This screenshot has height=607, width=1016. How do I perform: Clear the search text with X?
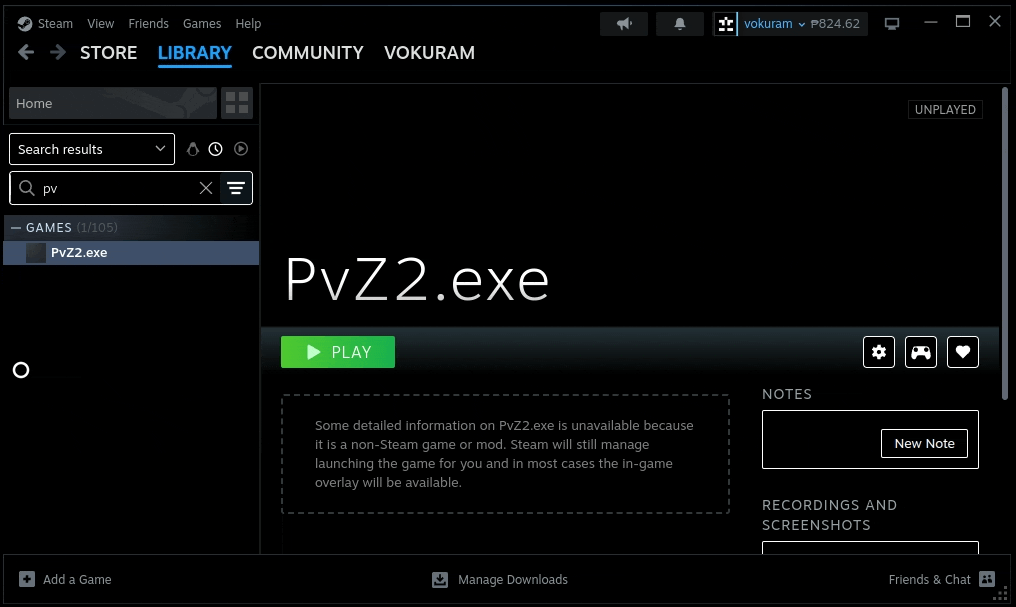point(206,188)
